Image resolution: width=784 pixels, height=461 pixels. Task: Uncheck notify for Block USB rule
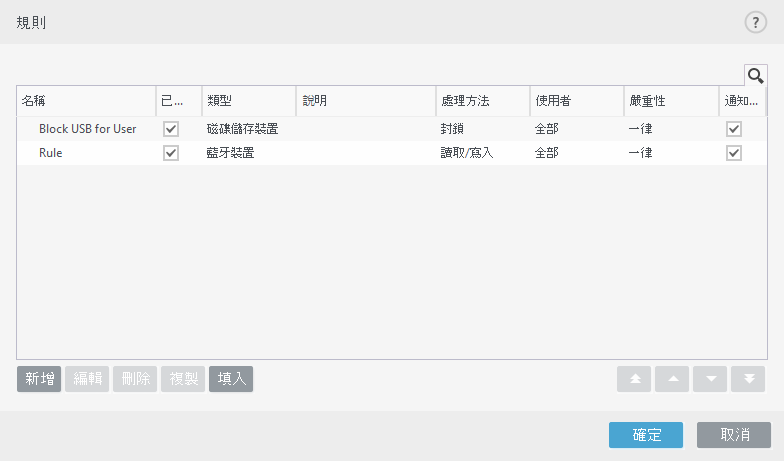pos(734,129)
